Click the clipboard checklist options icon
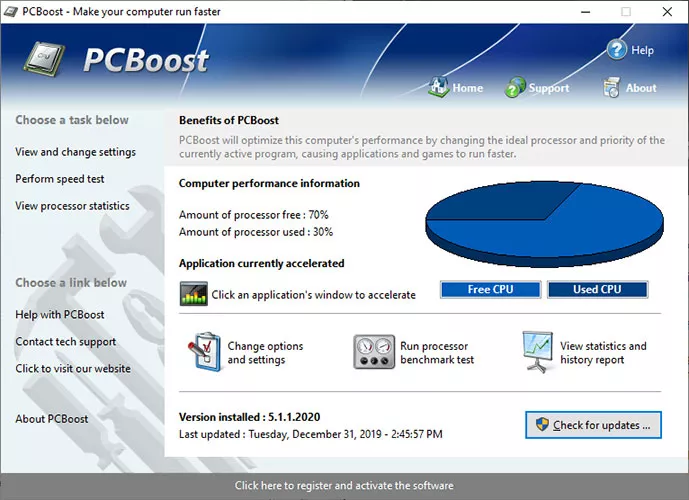 (x=204, y=352)
